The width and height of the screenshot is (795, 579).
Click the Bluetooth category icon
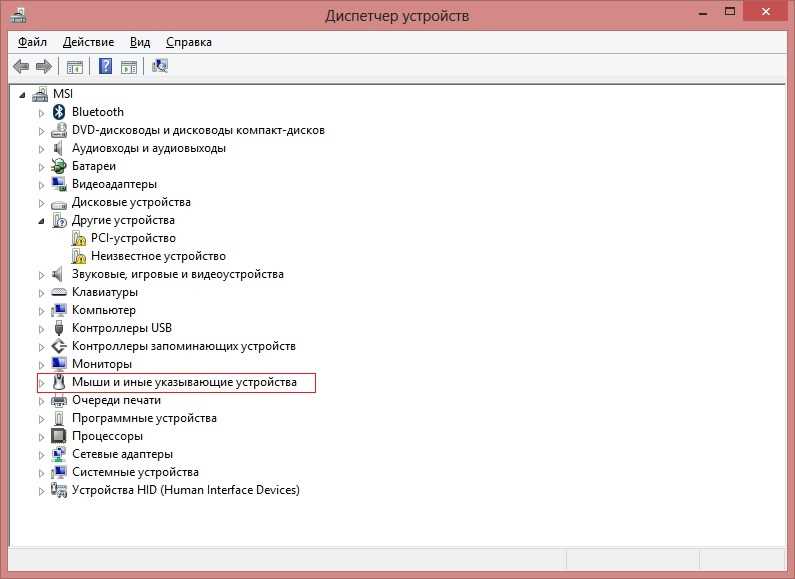click(x=59, y=112)
